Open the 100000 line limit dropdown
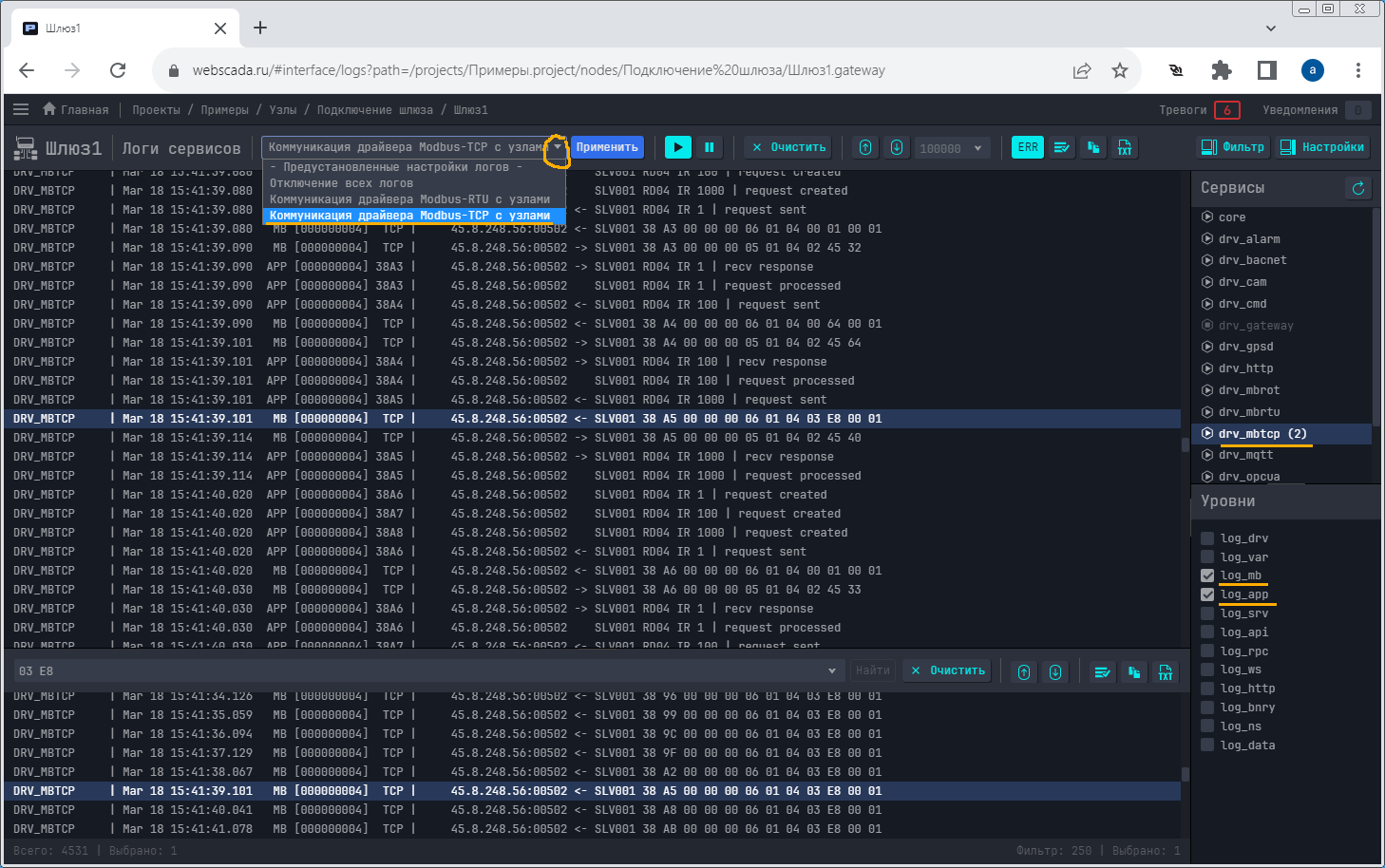The height and width of the screenshot is (868, 1385). coord(977,148)
